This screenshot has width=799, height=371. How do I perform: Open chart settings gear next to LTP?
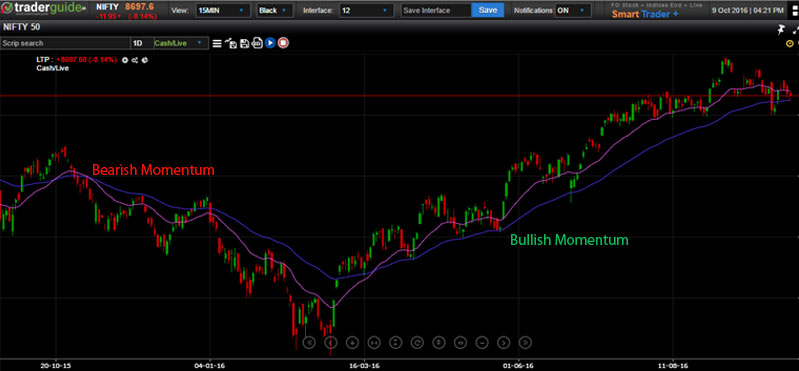point(125,60)
